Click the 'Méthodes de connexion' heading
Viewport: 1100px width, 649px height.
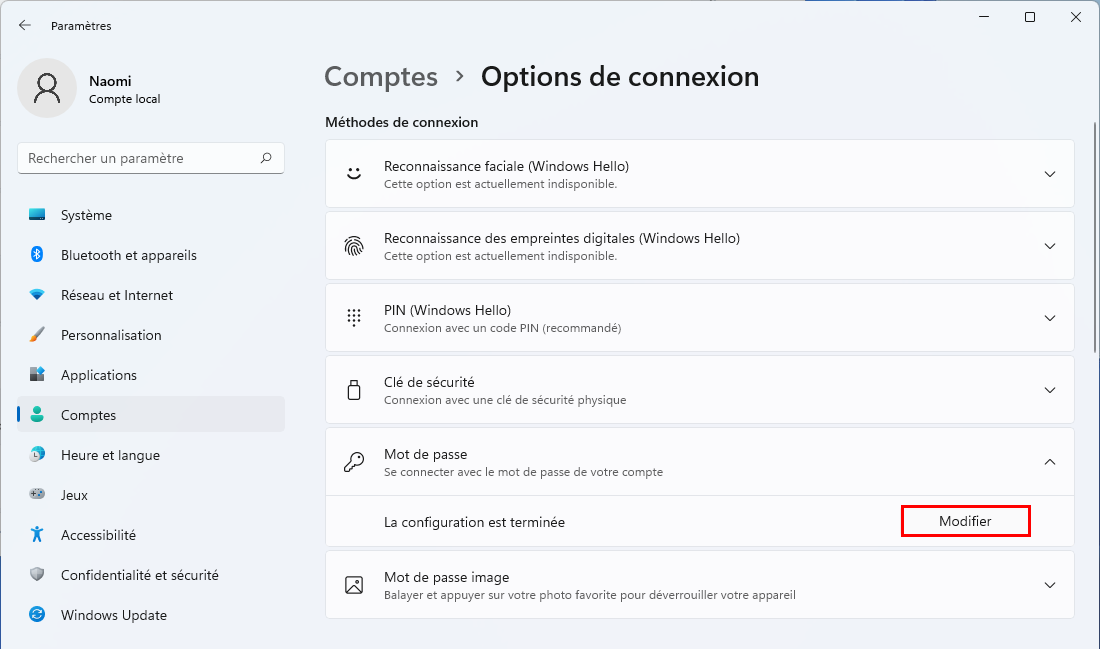(401, 122)
